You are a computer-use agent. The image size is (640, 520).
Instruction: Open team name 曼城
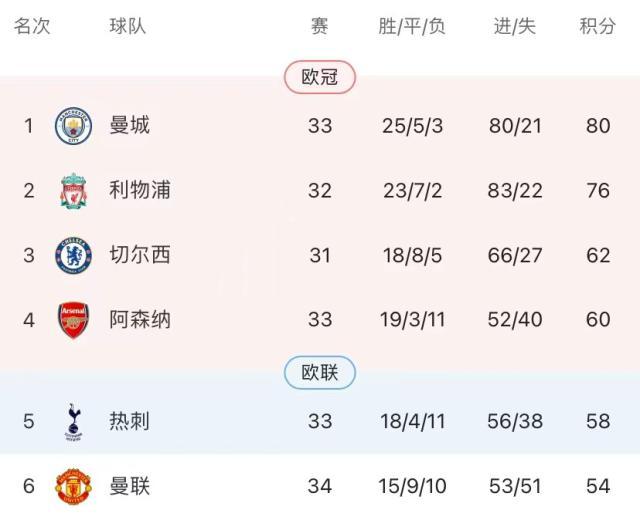pos(130,126)
